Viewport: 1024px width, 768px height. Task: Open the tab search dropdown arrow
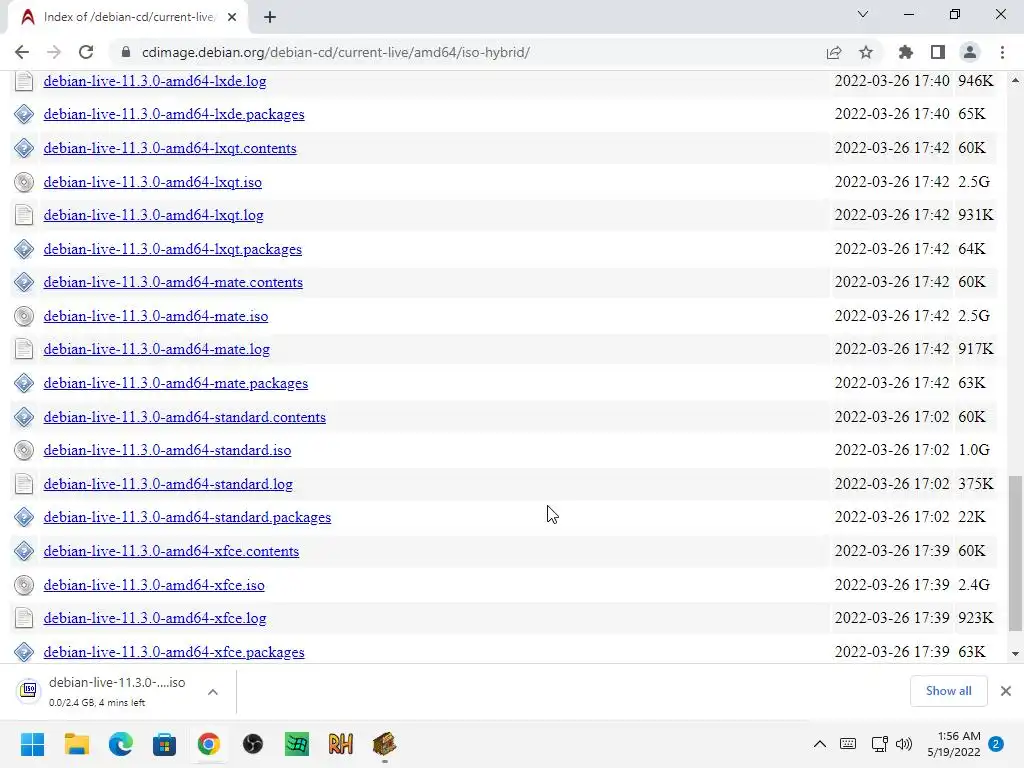pyautogui.click(x=863, y=14)
